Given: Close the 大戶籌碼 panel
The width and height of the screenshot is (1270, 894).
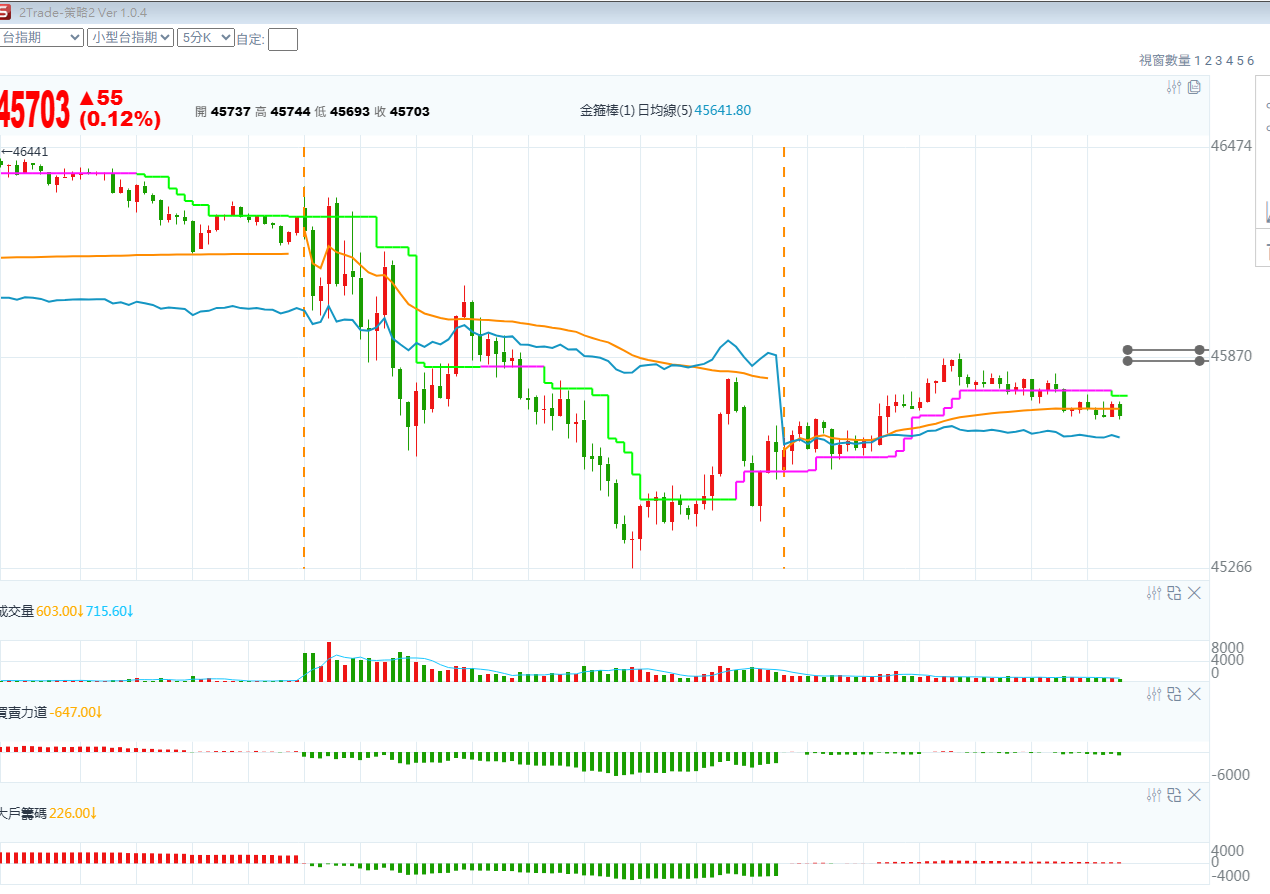Looking at the screenshot, I should tap(1194, 795).
